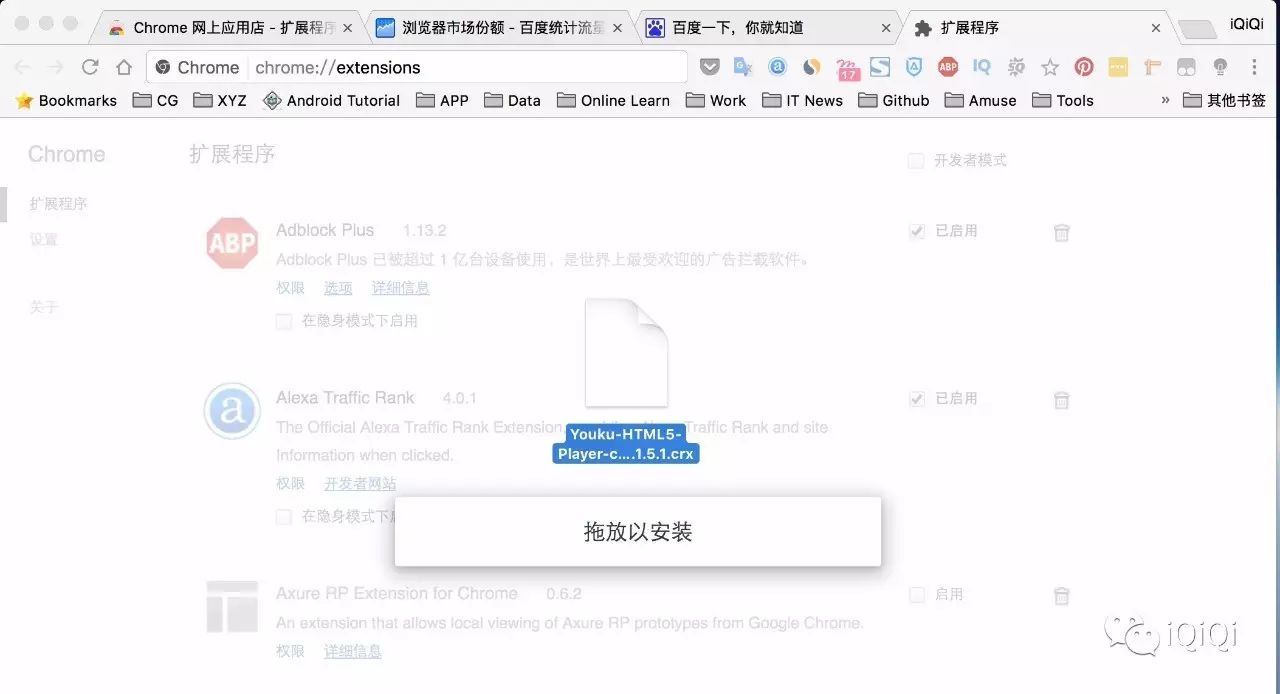1280x694 pixels.
Task: Open the Data bookmarks folder
Action: [x=512, y=100]
